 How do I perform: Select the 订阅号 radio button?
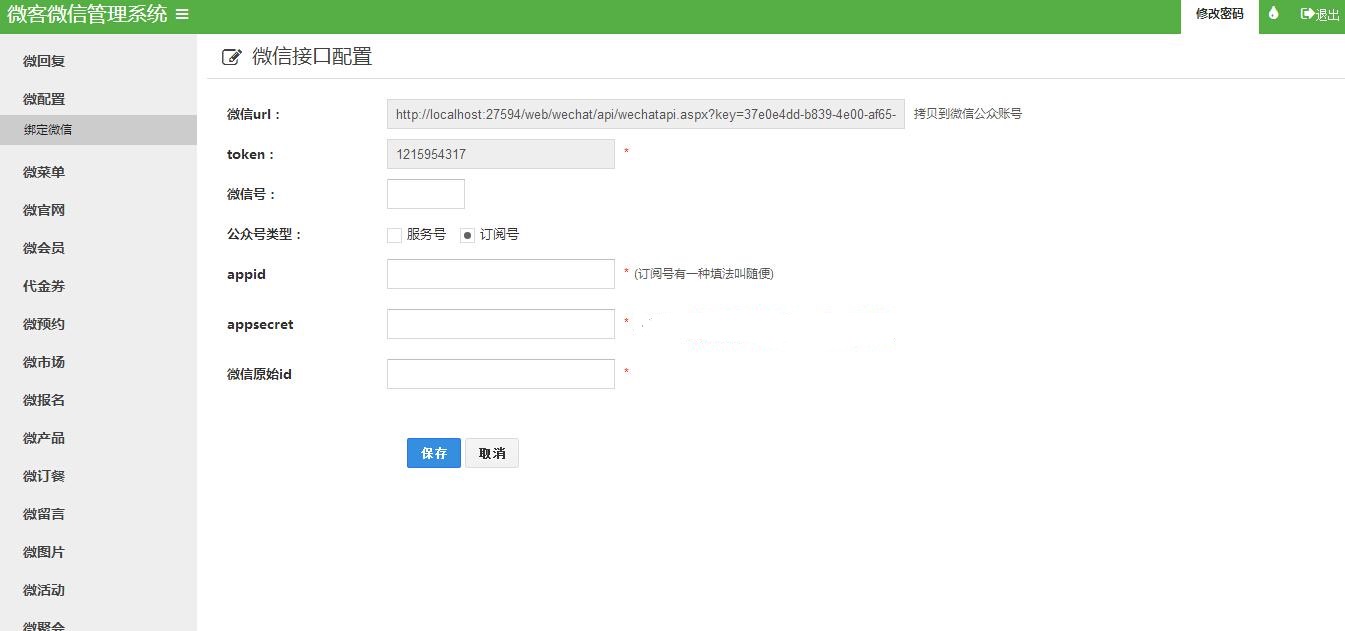click(466, 235)
